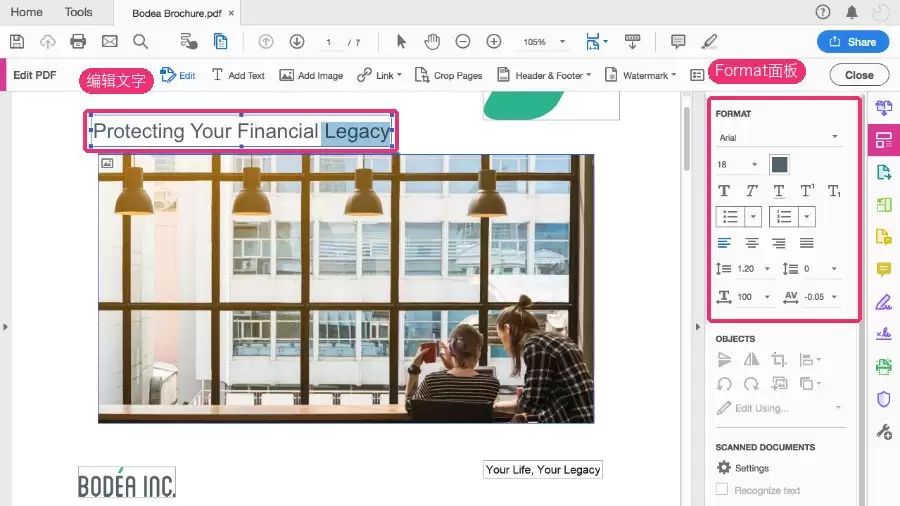
Task: Click the Share button
Action: click(x=853, y=41)
